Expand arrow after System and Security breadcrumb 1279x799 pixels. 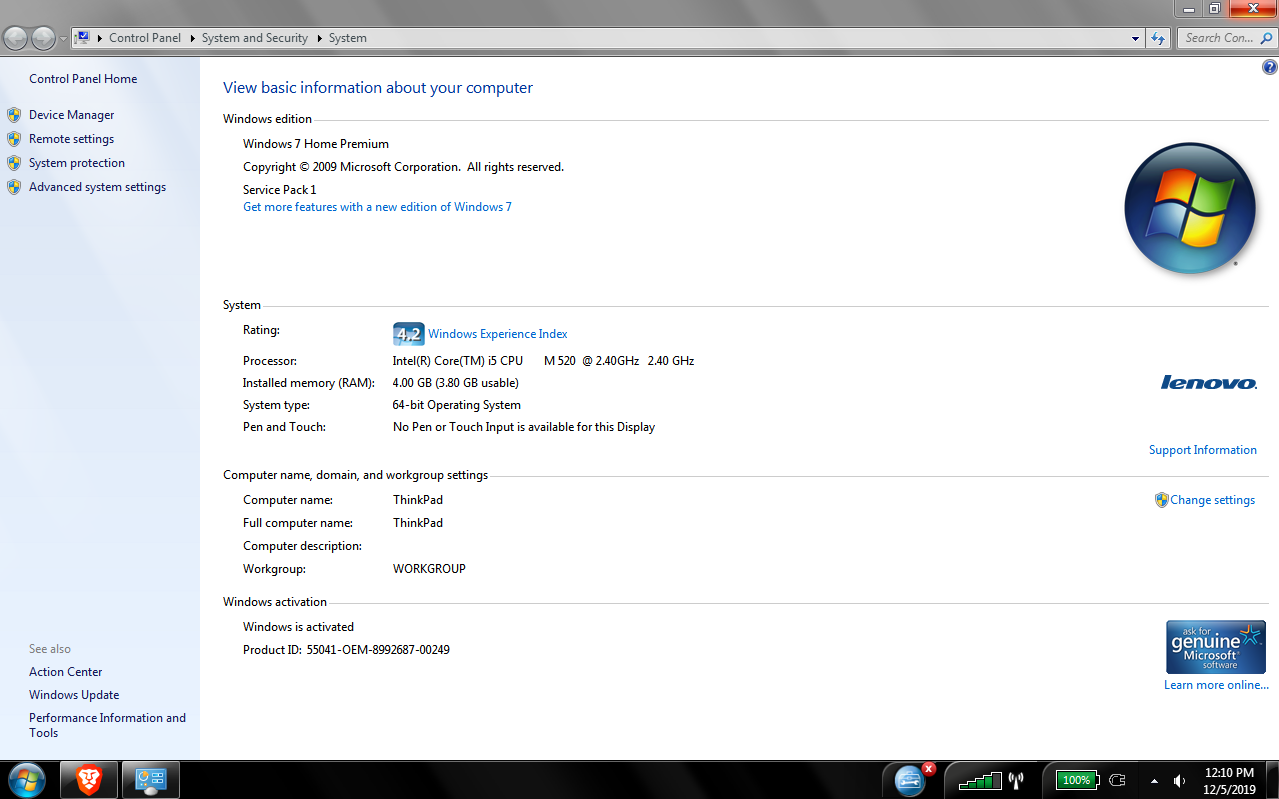(320, 38)
